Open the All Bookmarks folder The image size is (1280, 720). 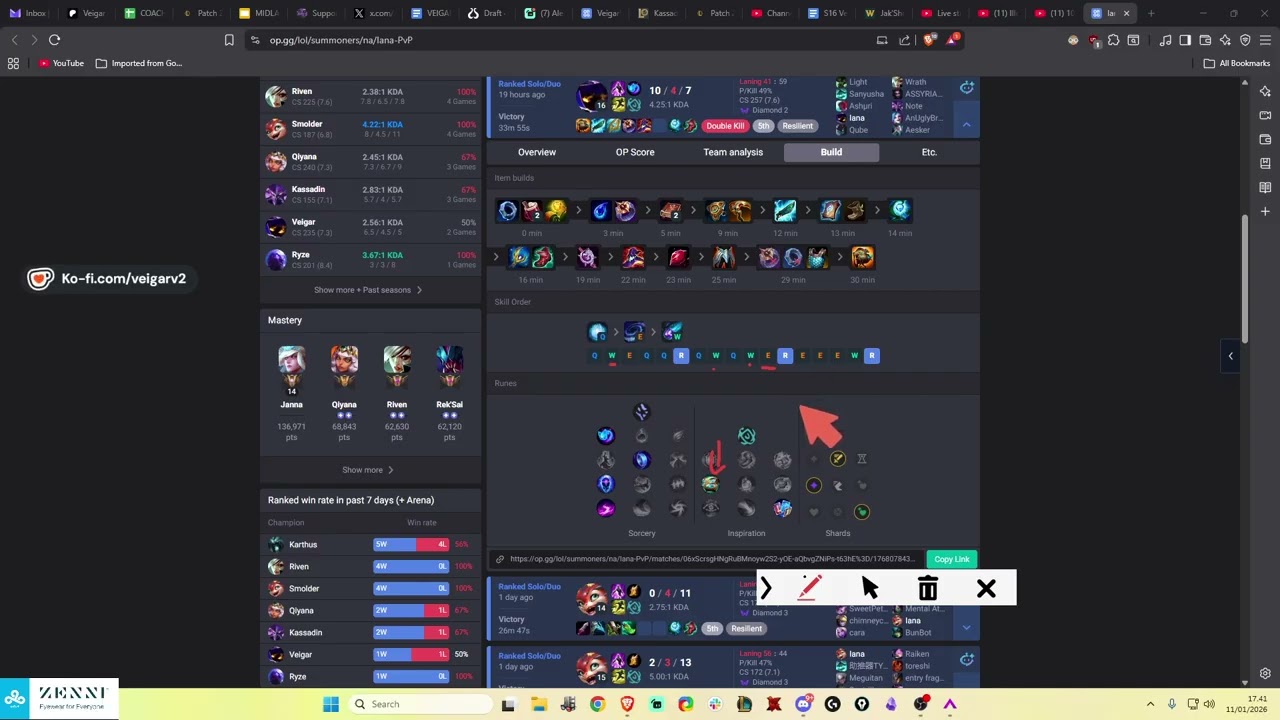[1237, 63]
